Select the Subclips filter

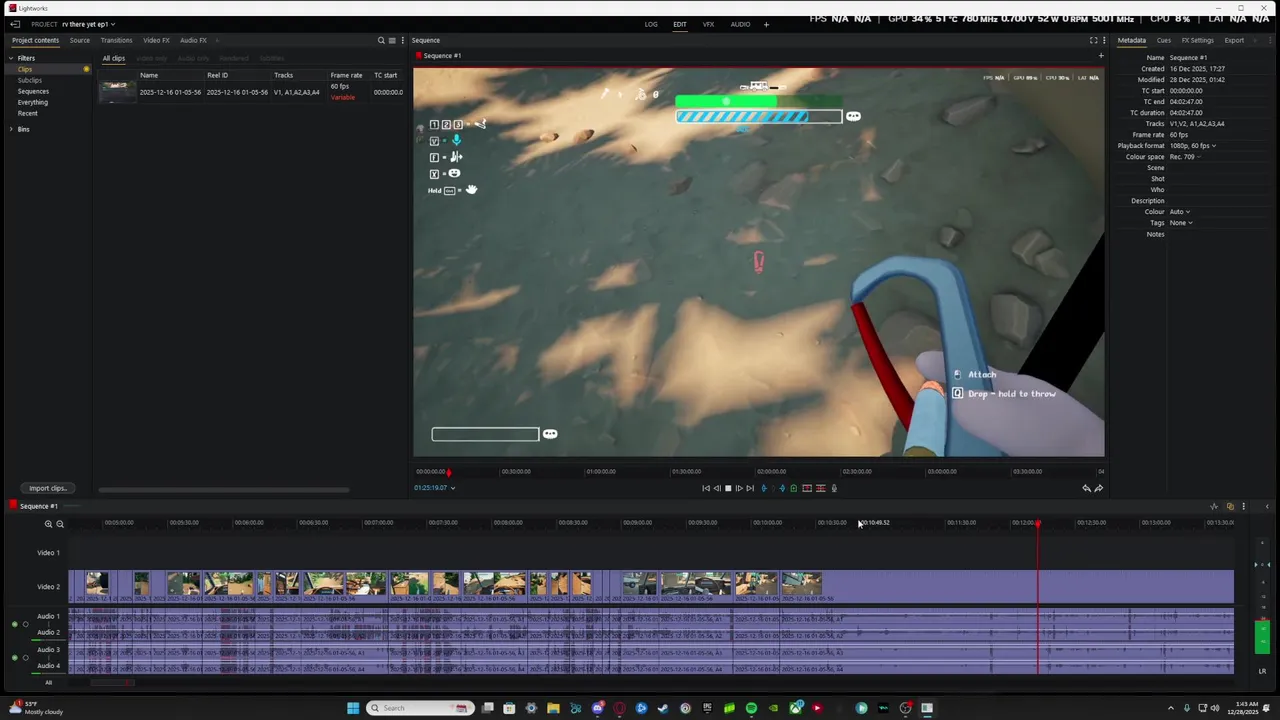tap(30, 80)
